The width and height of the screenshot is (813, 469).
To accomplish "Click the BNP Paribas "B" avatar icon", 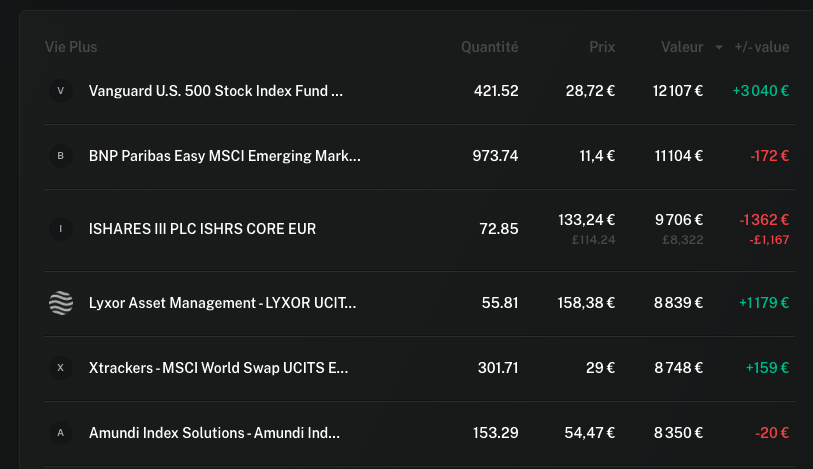I will pos(61,156).
